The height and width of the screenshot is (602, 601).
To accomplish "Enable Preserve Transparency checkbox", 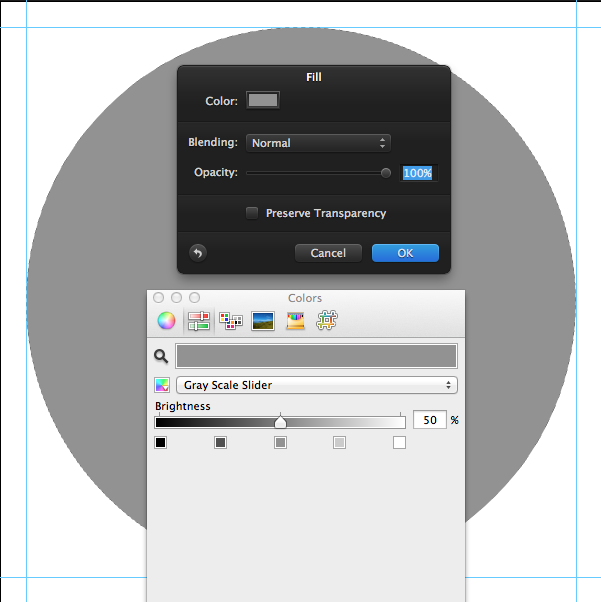I will [252, 213].
